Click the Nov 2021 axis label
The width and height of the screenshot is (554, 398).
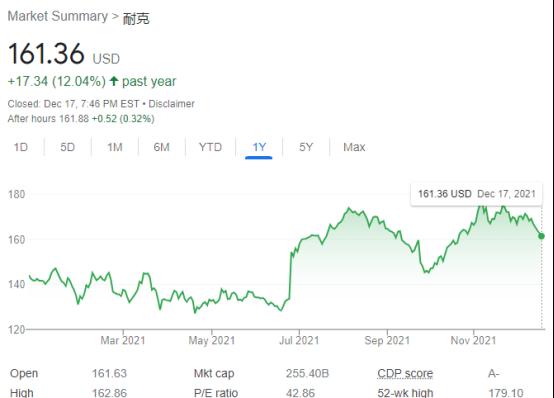473,340
